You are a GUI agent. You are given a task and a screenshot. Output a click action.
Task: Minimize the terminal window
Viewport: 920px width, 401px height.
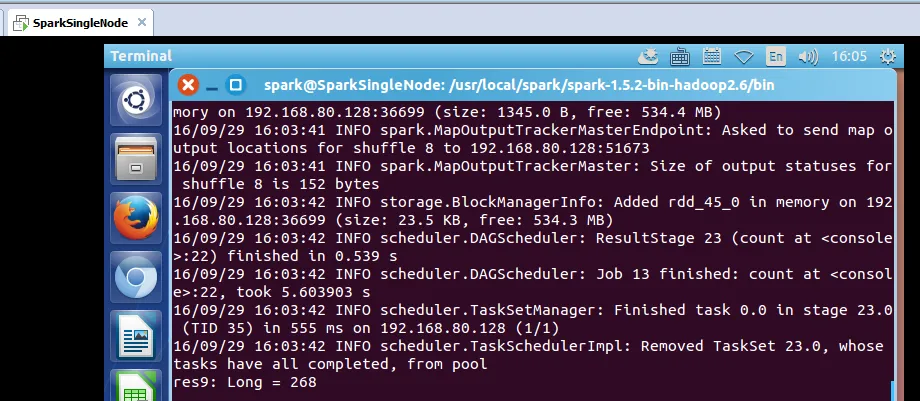[x=212, y=85]
